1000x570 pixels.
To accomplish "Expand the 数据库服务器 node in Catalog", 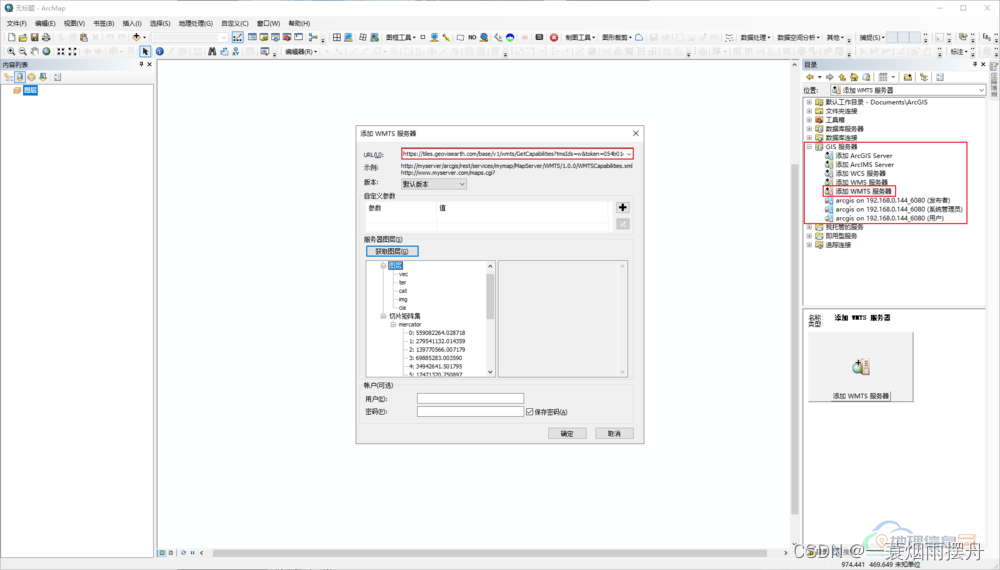I will tap(809, 129).
